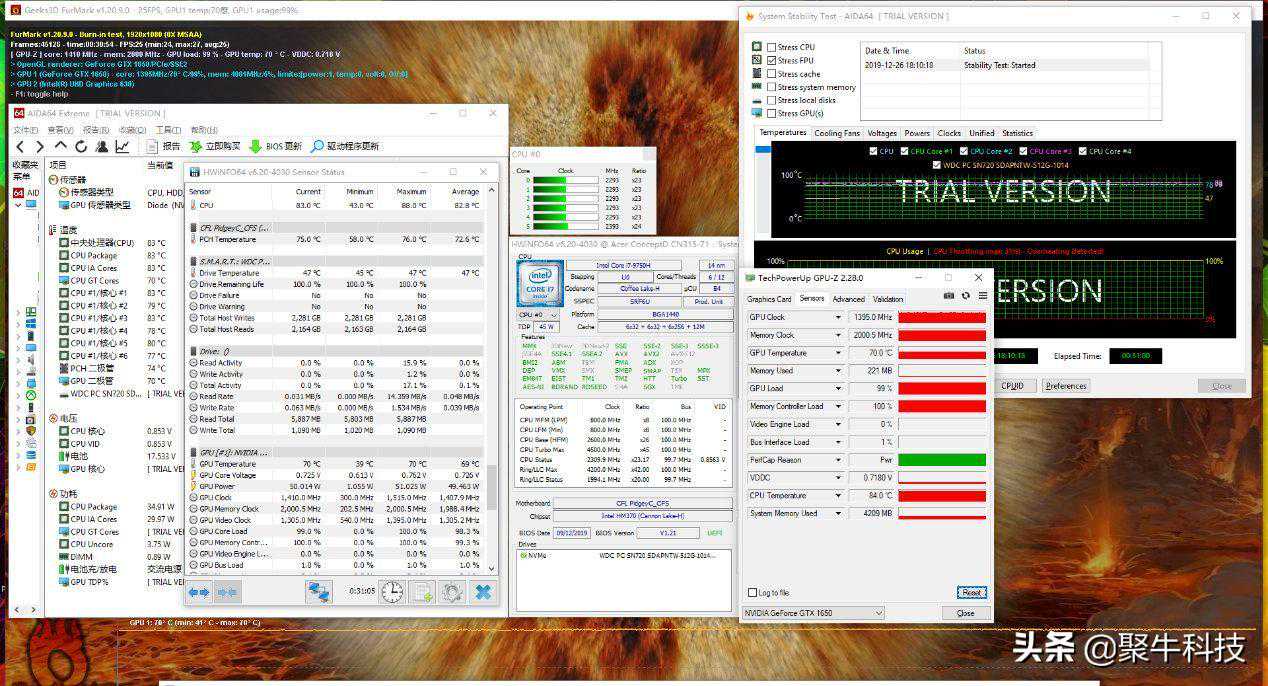This screenshot has width=1268, height=686.
Task: Open the CPU #0 selection dropdown
Action: click(538, 315)
